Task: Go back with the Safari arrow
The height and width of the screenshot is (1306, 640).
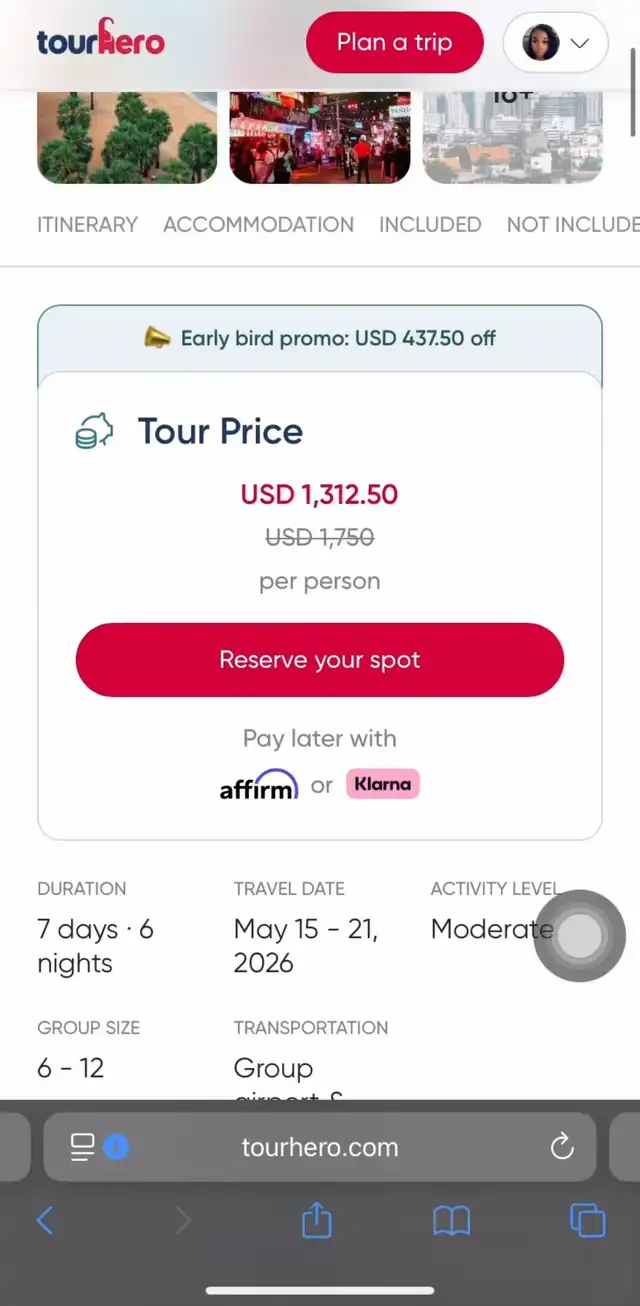Action: (x=45, y=1220)
